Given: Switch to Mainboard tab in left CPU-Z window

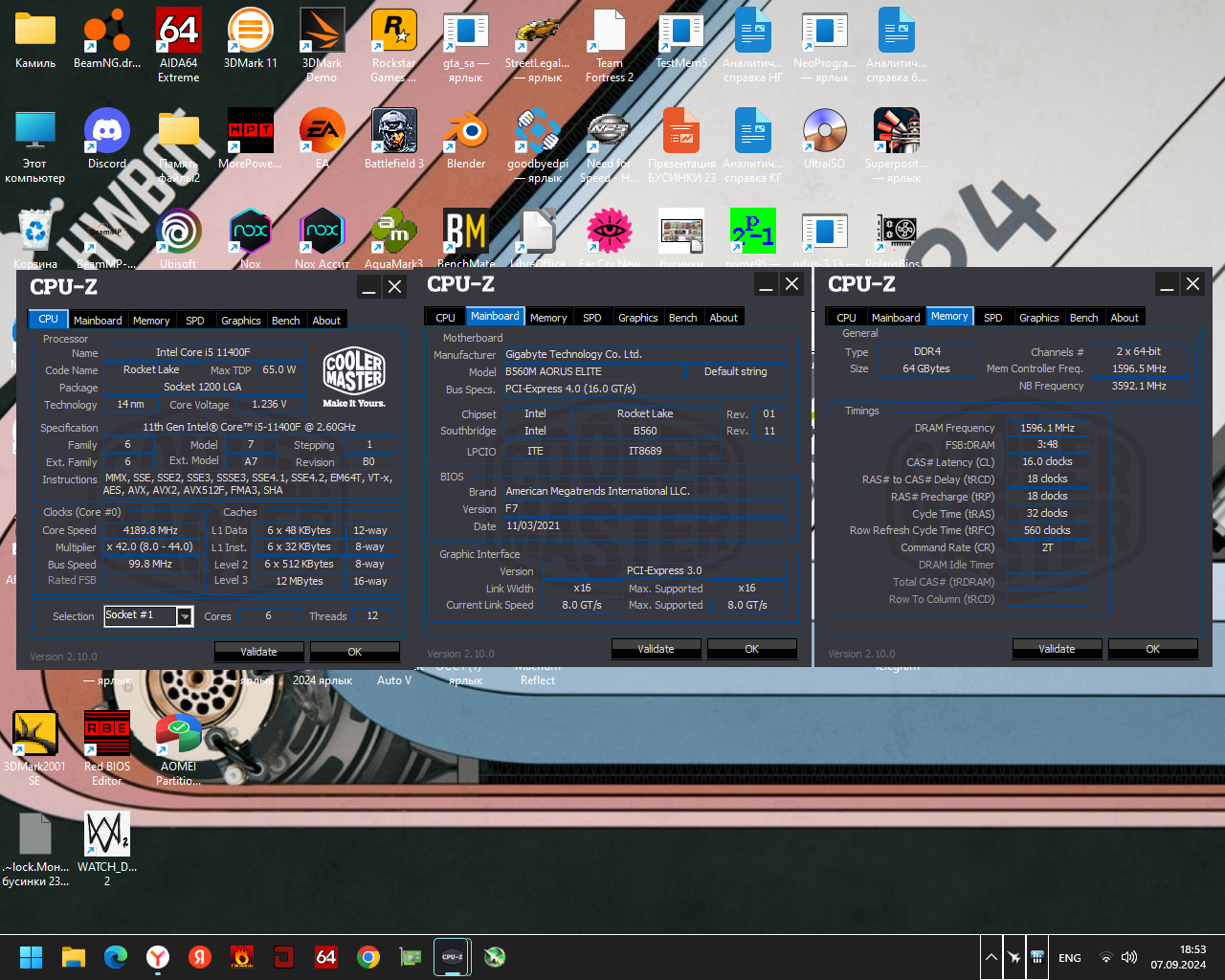Looking at the screenshot, I should 98,321.
